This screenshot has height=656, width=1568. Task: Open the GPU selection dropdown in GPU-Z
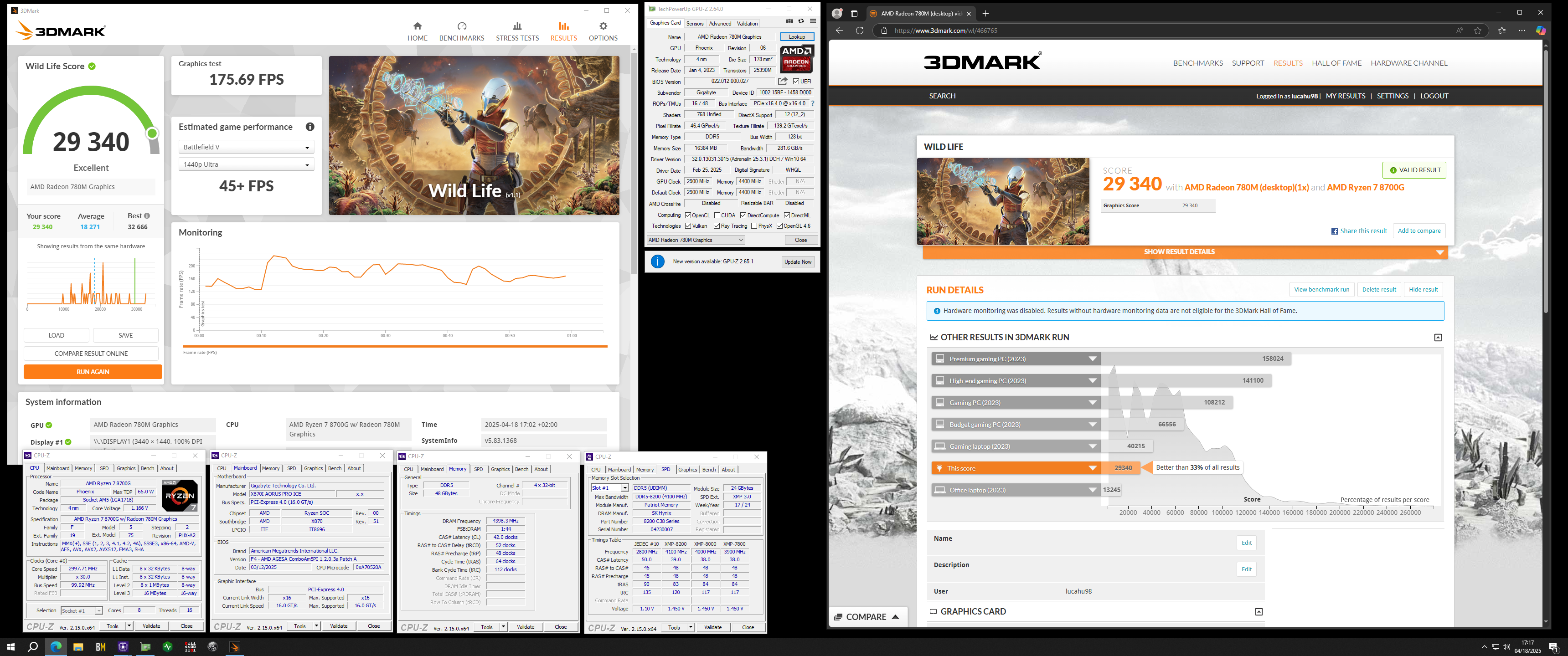(x=696, y=240)
